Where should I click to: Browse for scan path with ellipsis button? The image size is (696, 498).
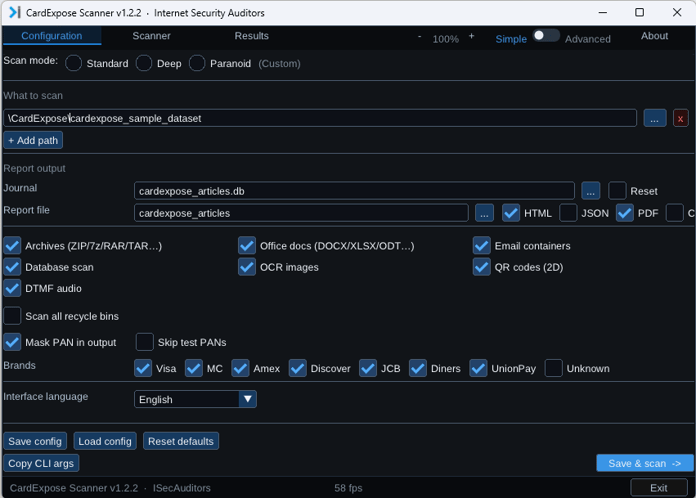[654, 119]
